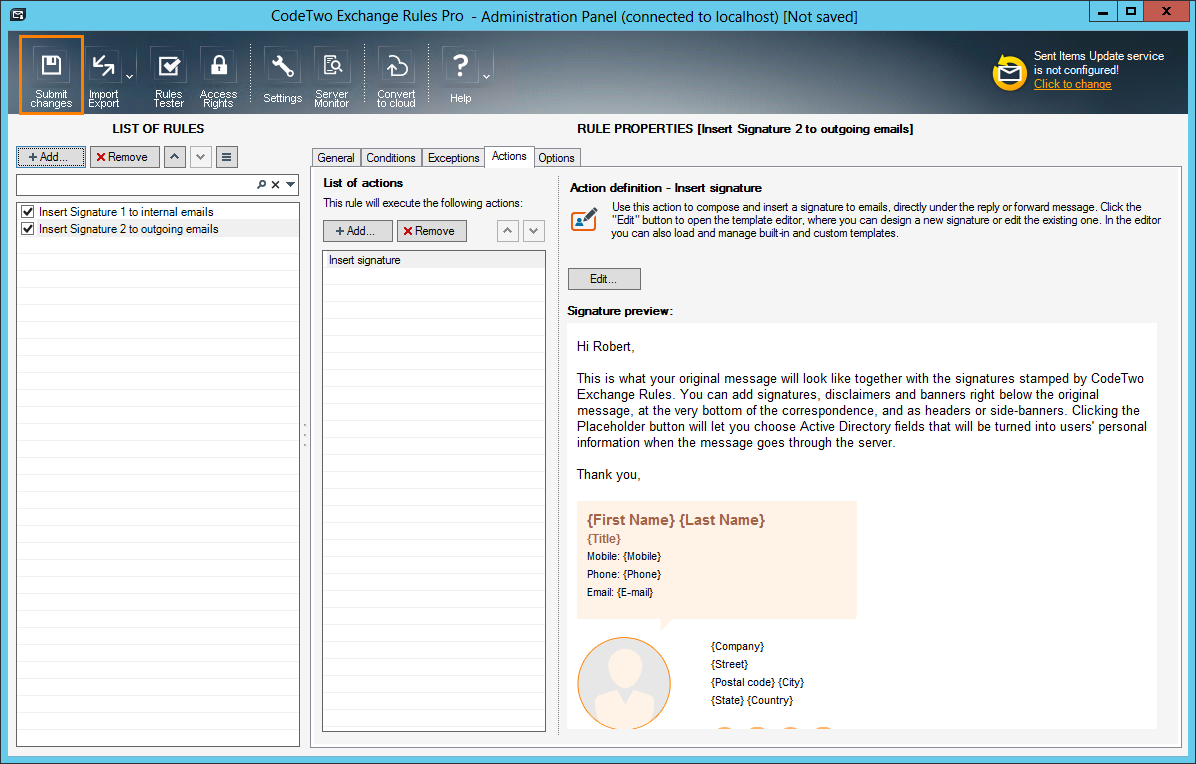Screen dimensions: 1196x764
Task: Select the 'Insert Signature 2 to outgoing emails' rule
Action: (128, 229)
